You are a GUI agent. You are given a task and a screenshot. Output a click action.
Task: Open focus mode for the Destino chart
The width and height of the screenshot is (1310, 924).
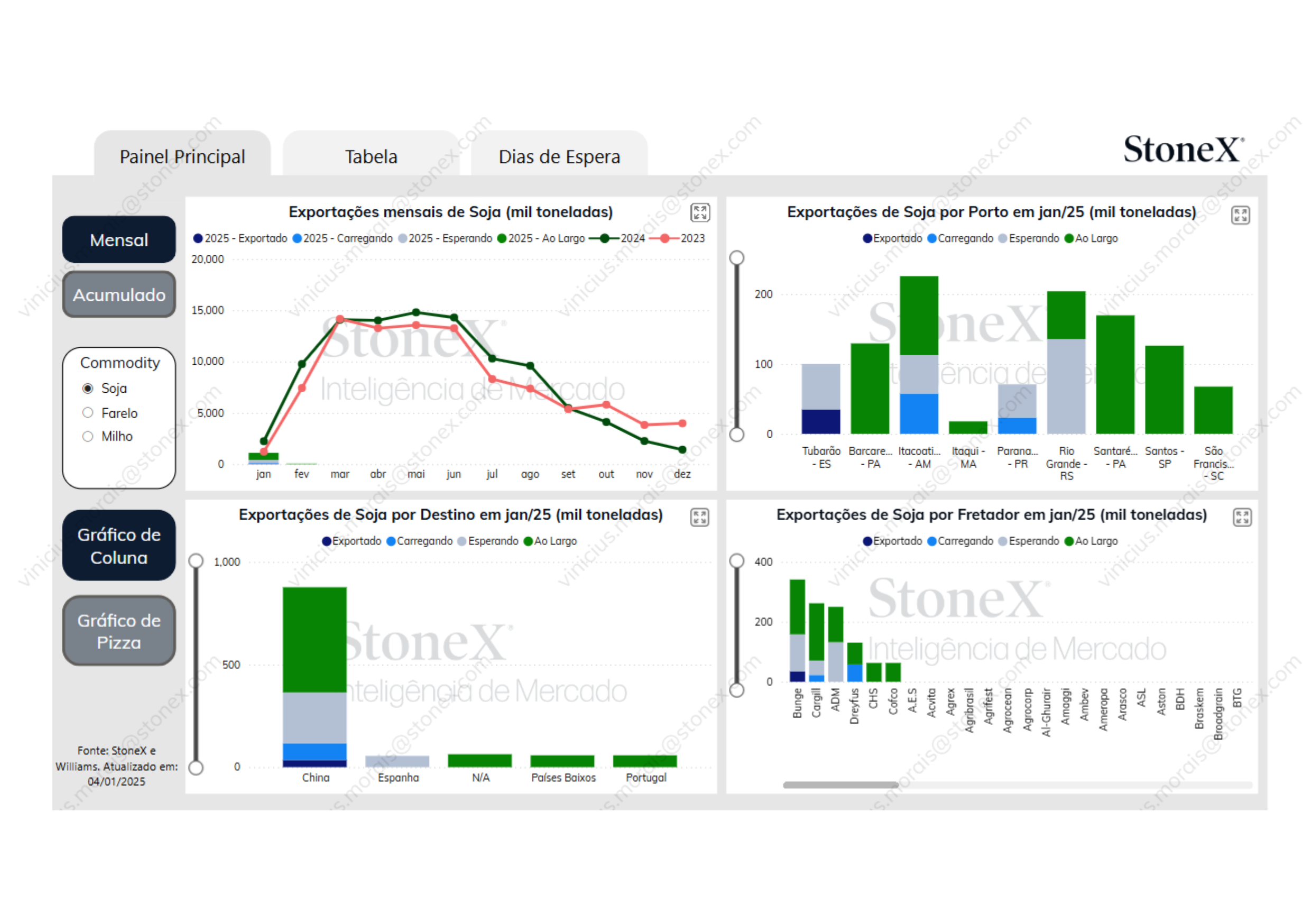[x=699, y=518]
